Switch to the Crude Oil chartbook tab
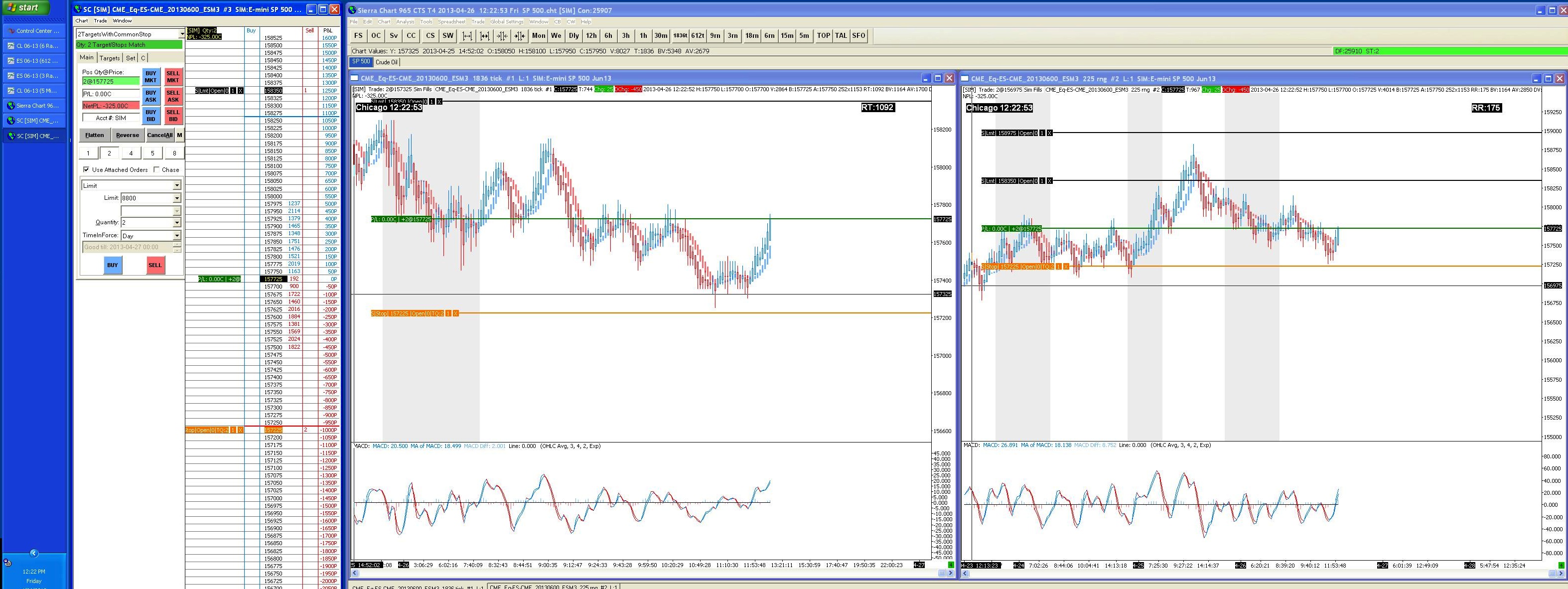 386,62
